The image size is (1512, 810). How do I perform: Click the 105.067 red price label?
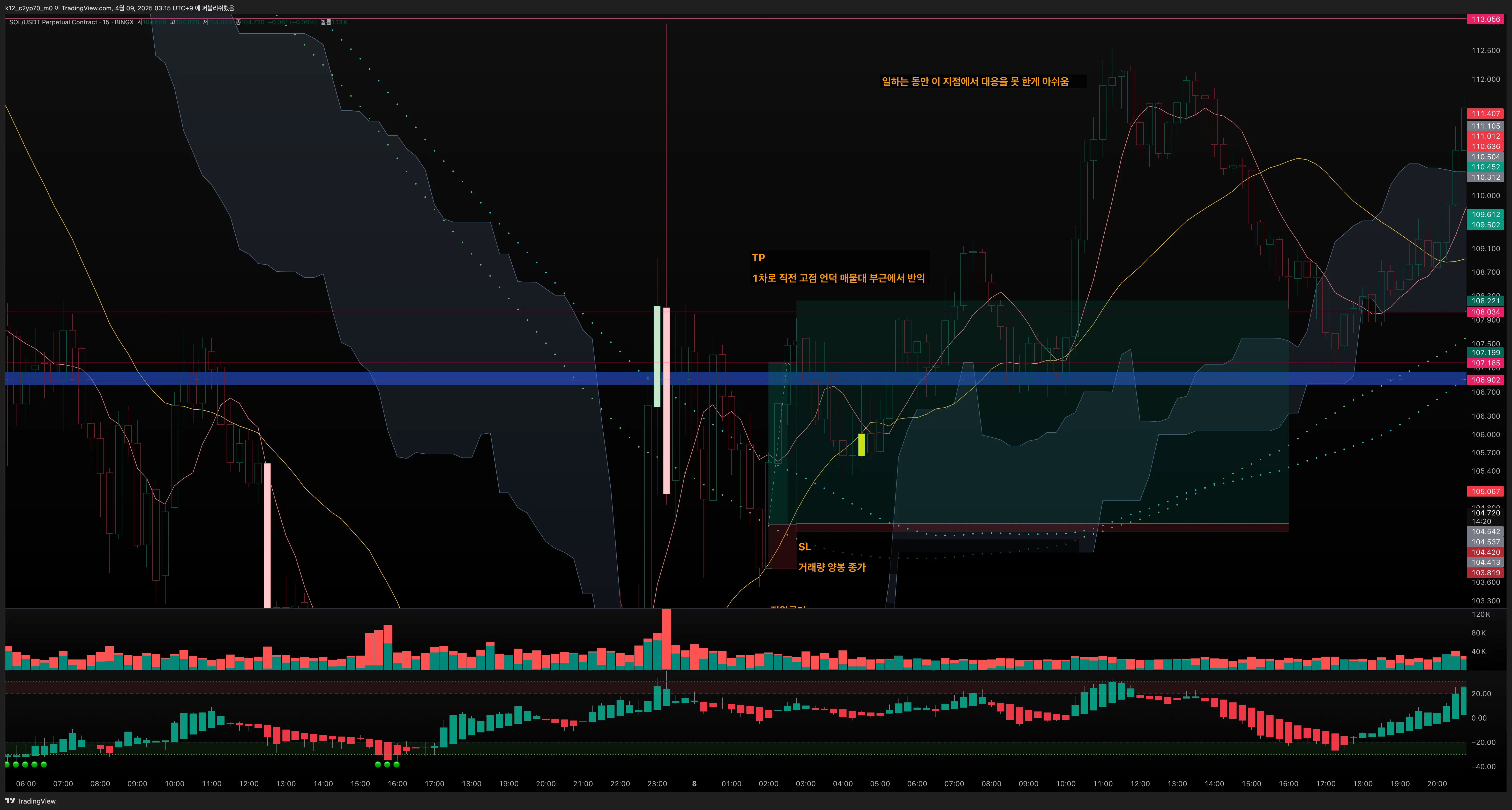pyautogui.click(x=1486, y=491)
